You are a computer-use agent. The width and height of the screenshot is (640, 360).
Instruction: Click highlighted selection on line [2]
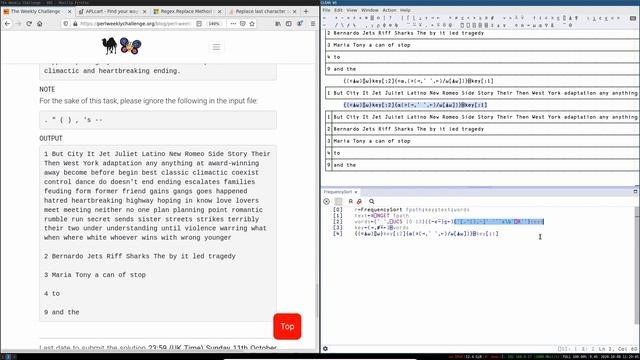[499, 222]
